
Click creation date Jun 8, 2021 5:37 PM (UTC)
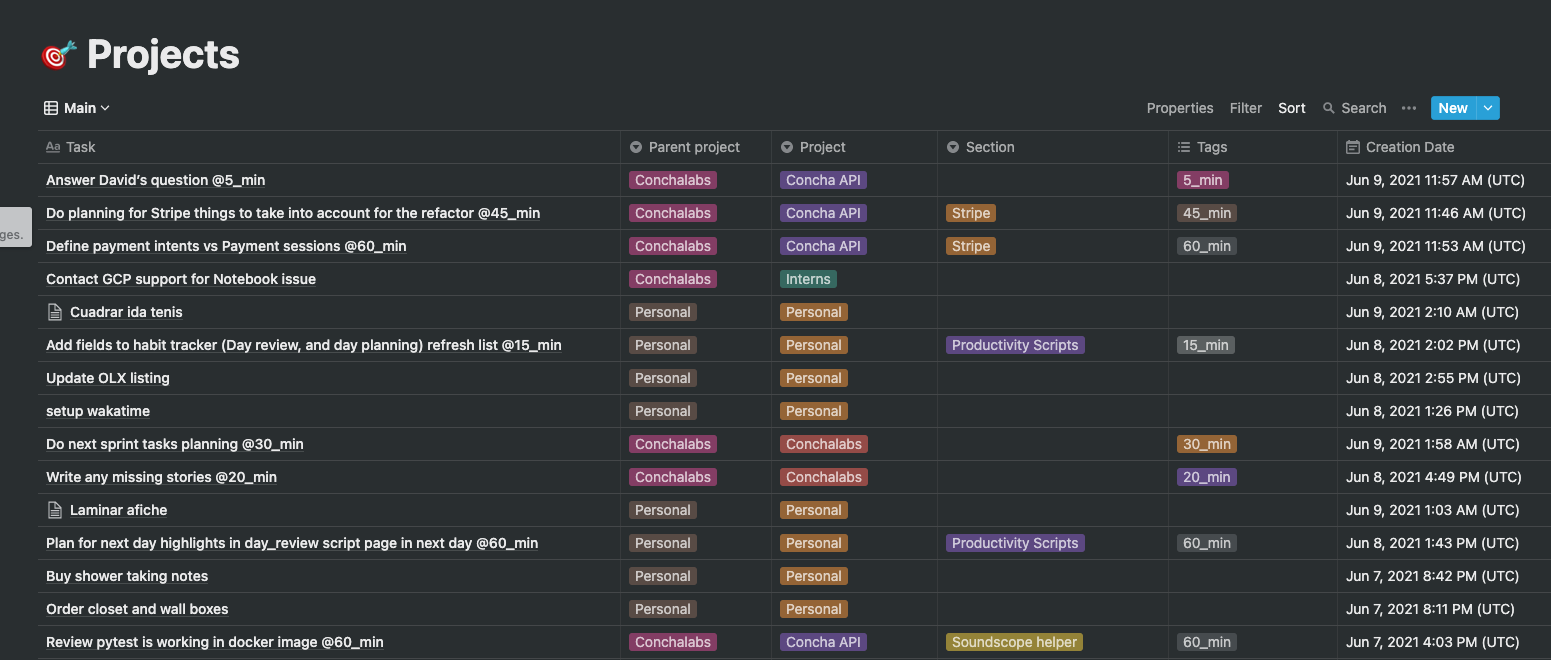(1433, 279)
